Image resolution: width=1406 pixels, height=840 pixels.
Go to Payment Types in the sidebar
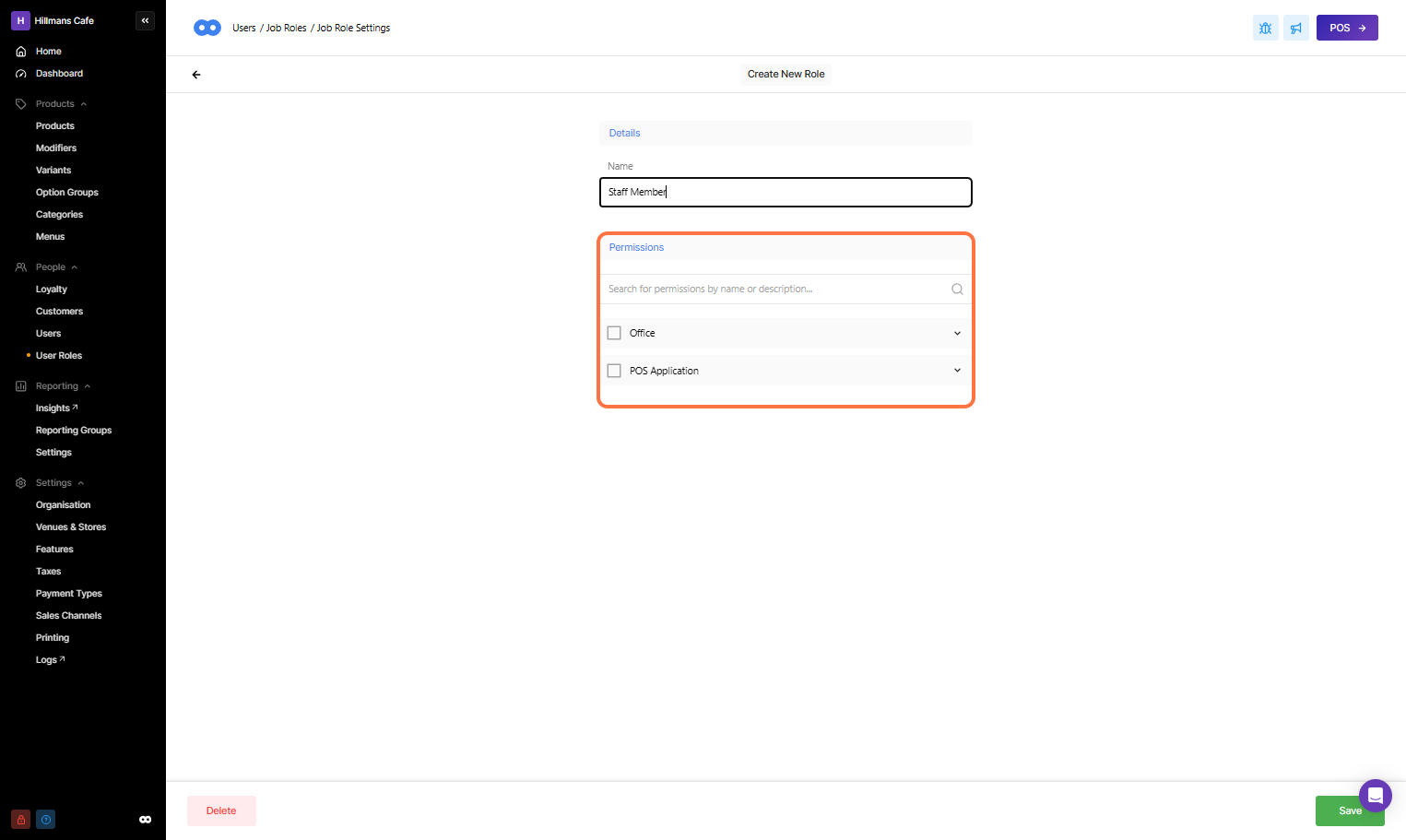(x=69, y=594)
